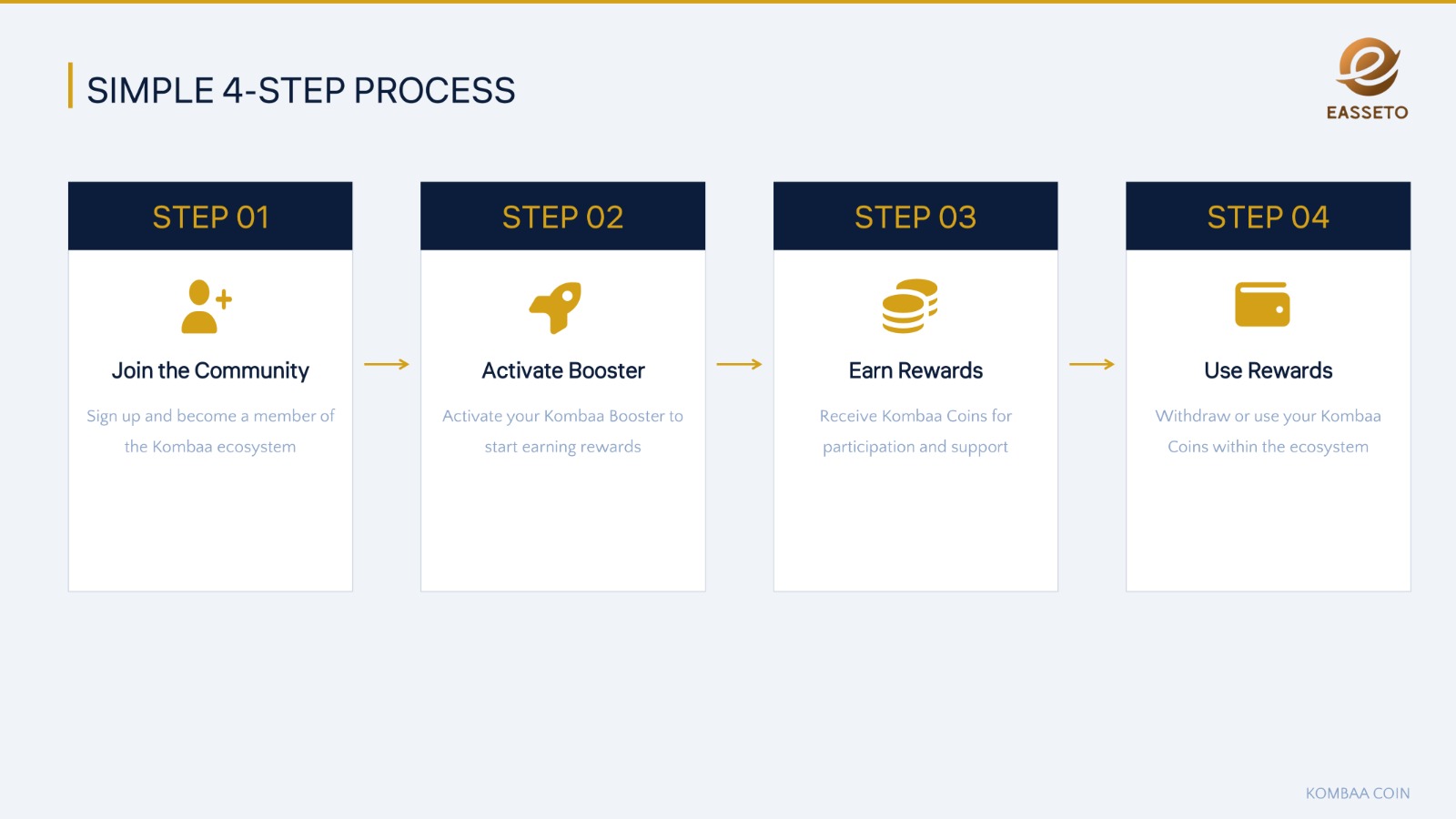This screenshot has height=819, width=1456.
Task: Select the STEP 02 header
Action: [562, 217]
